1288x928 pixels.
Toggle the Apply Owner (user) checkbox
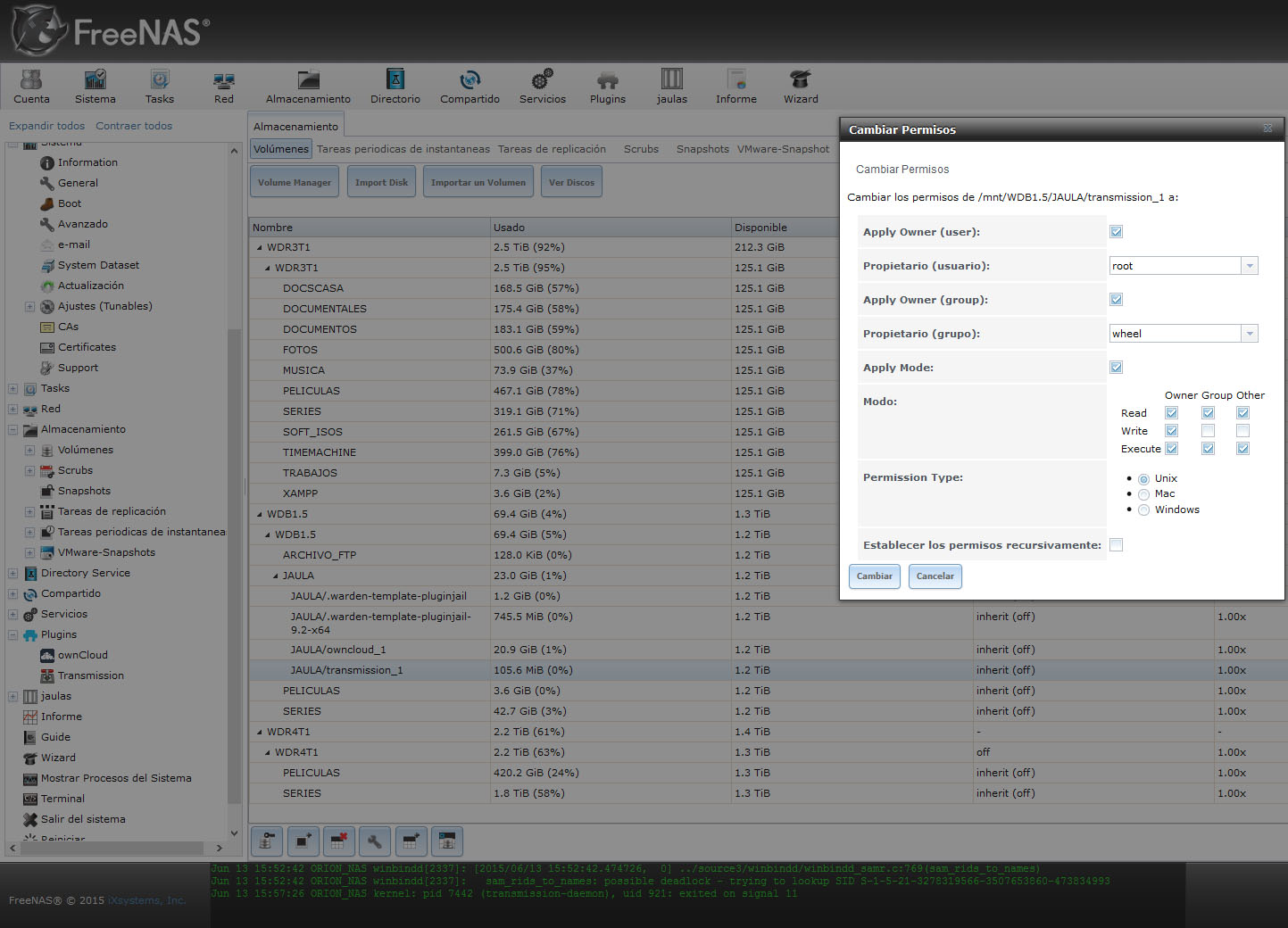click(1116, 232)
